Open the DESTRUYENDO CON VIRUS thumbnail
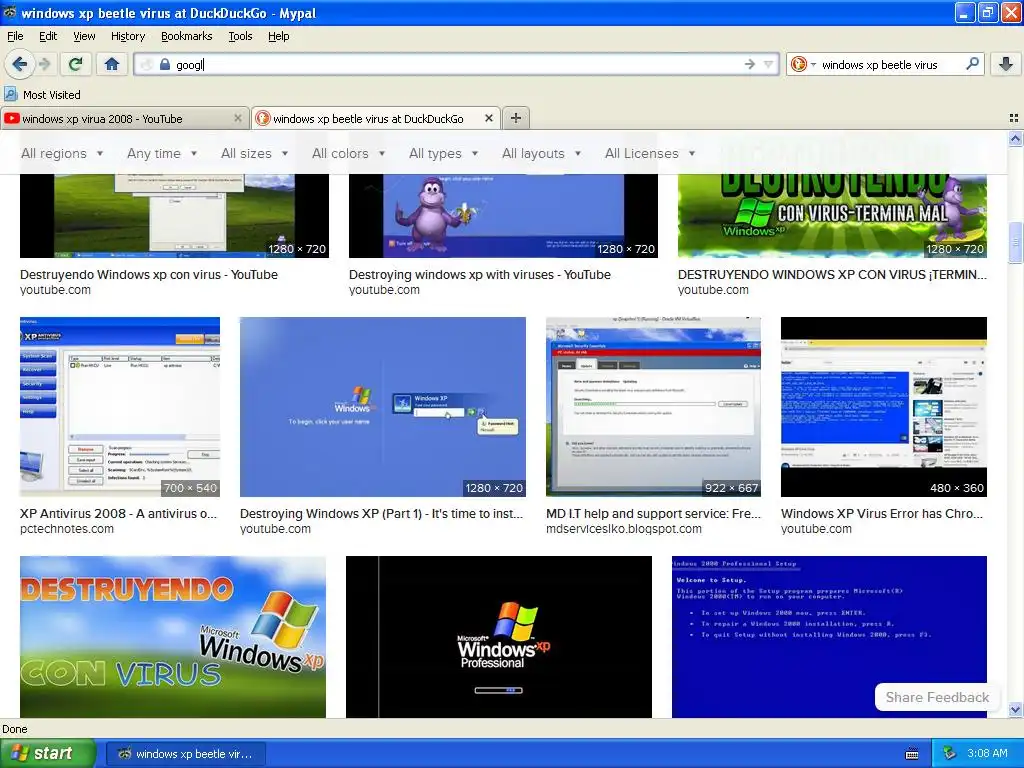 (x=173, y=637)
